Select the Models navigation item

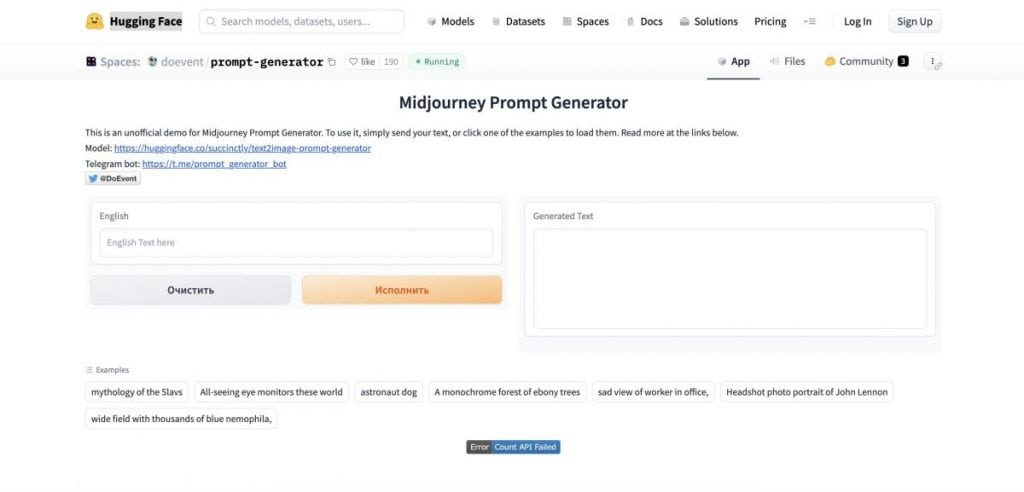(x=451, y=22)
